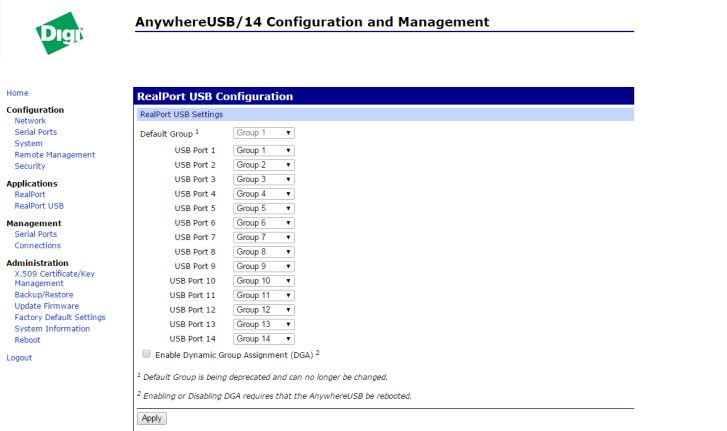
Task: Open Factory Default Settings
Action: click(60, 317)
